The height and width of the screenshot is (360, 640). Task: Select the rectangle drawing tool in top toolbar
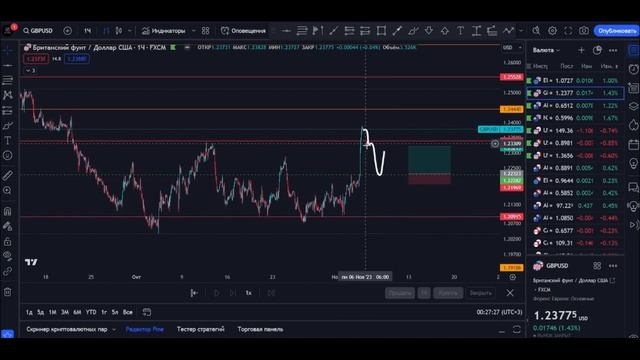click(381, 31)
